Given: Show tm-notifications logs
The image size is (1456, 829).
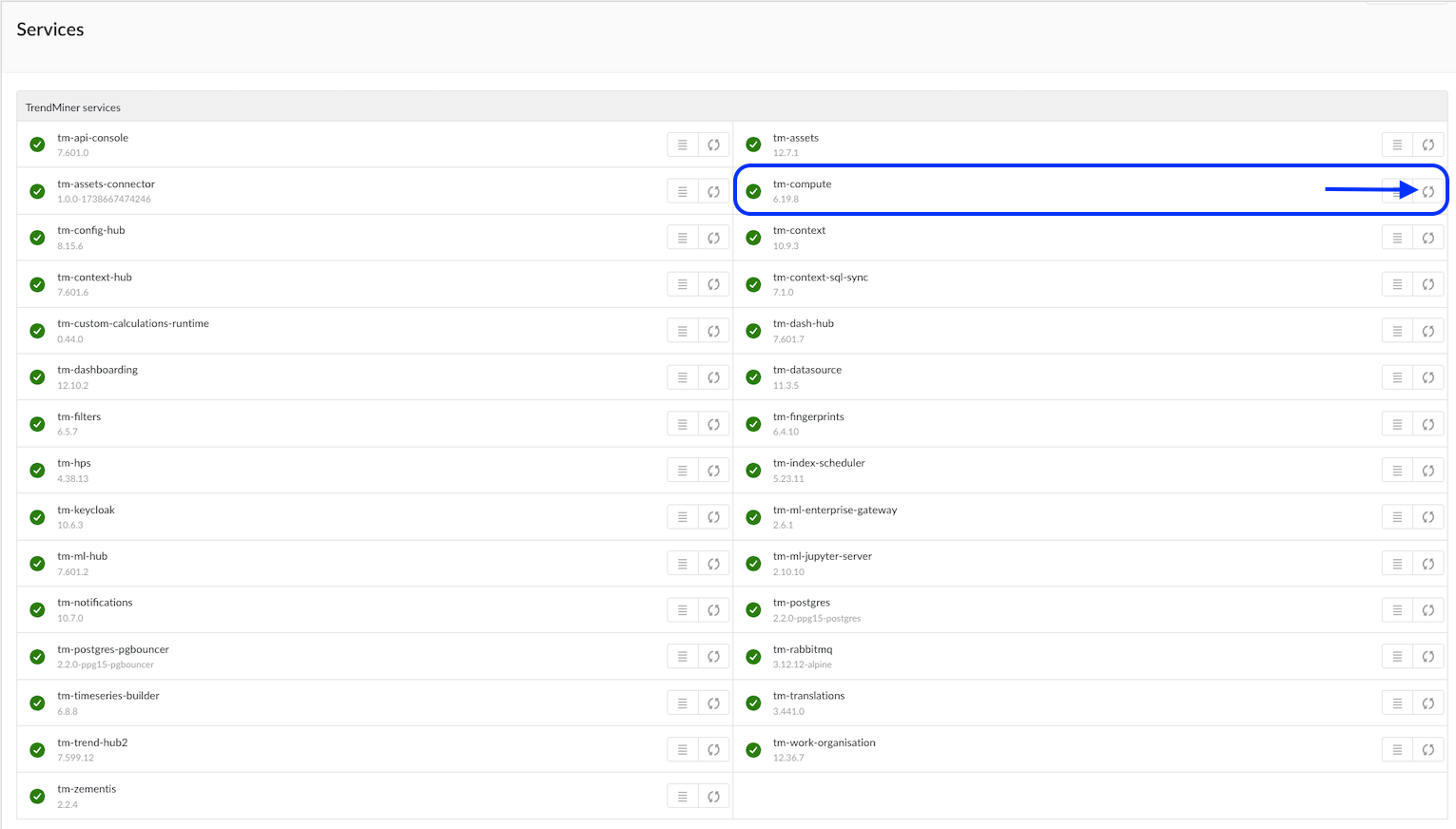Looking at the screenshot, I should point(682,610).
